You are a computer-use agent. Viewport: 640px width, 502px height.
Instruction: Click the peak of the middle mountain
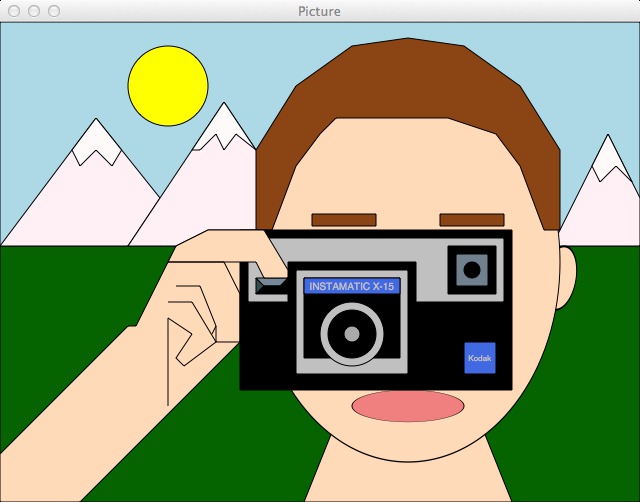222,122
